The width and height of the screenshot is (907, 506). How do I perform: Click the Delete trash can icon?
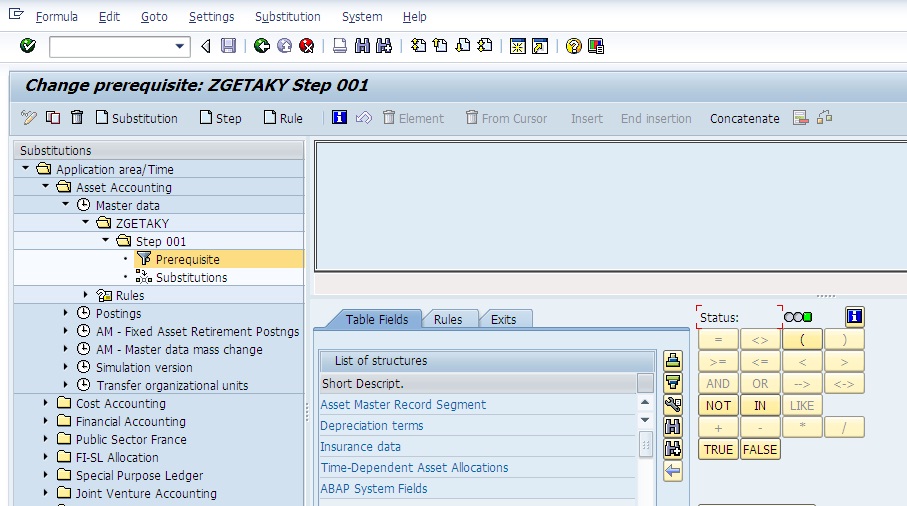tap(77, 118)
